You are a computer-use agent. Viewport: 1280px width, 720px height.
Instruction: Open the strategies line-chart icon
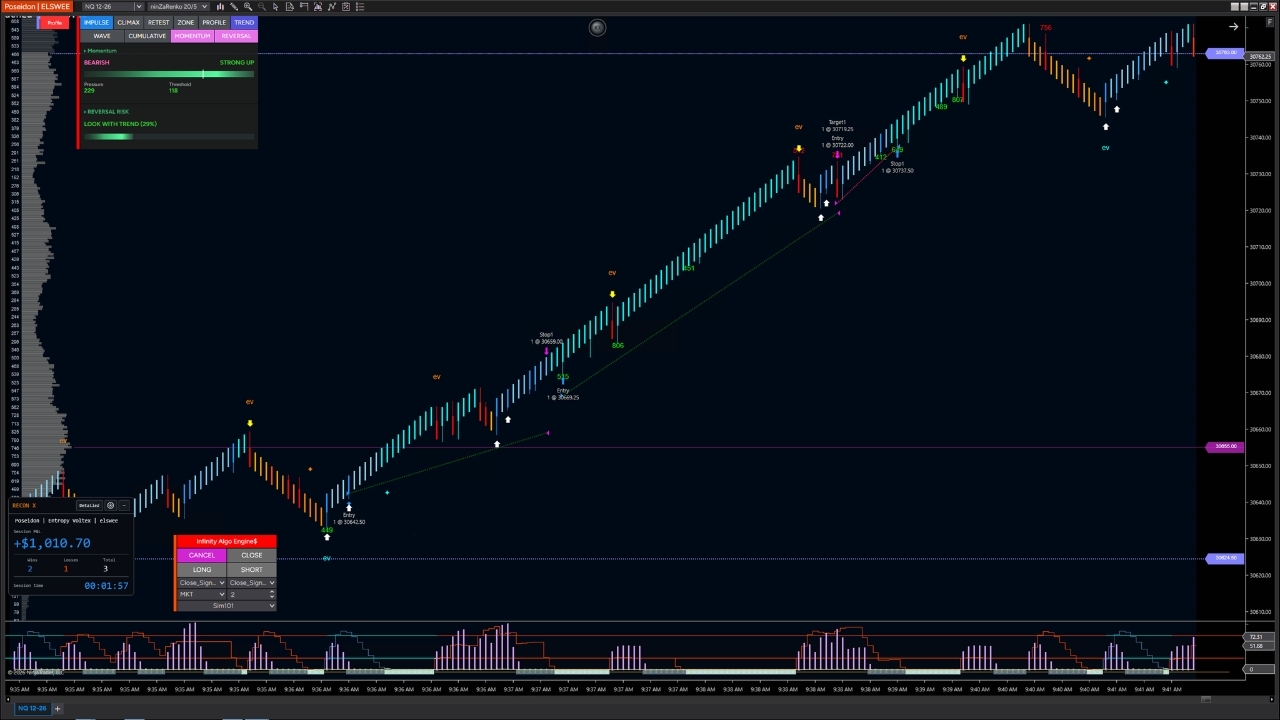click(332, 6)
